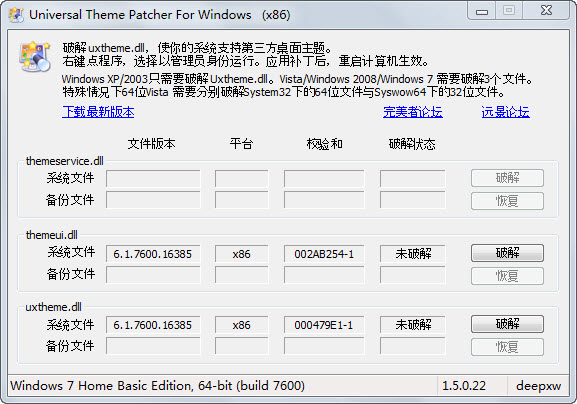Open the 远景论坛 forum link
The image size is (577, 404).
[x=505, y=112]
